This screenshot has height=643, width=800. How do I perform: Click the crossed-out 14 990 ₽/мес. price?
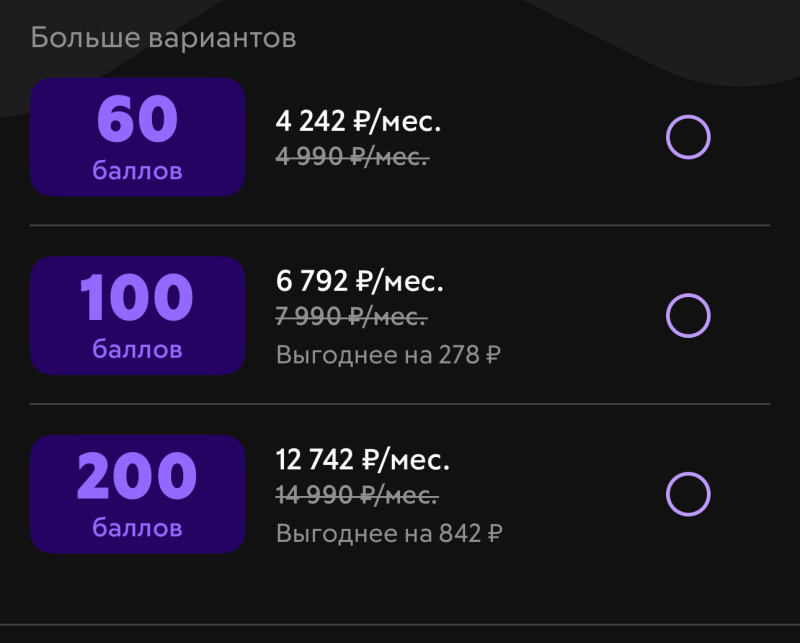pos(356,495)
